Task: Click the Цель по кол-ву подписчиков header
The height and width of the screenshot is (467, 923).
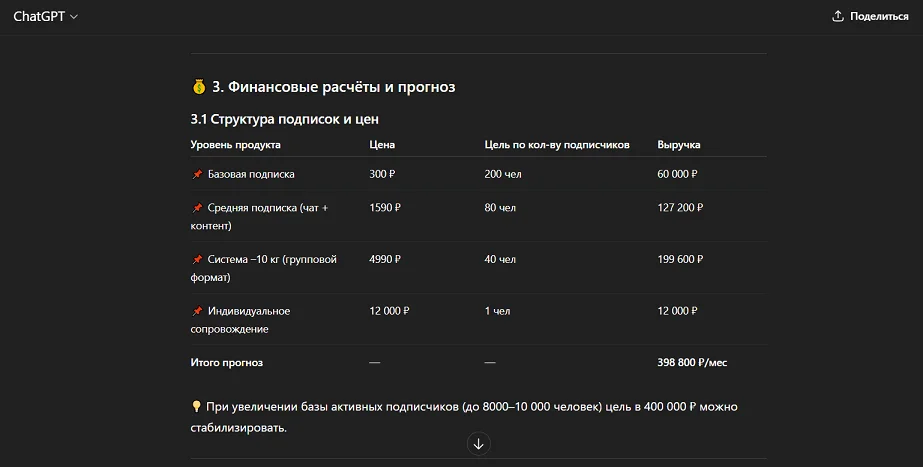Action: coord(556,145)
